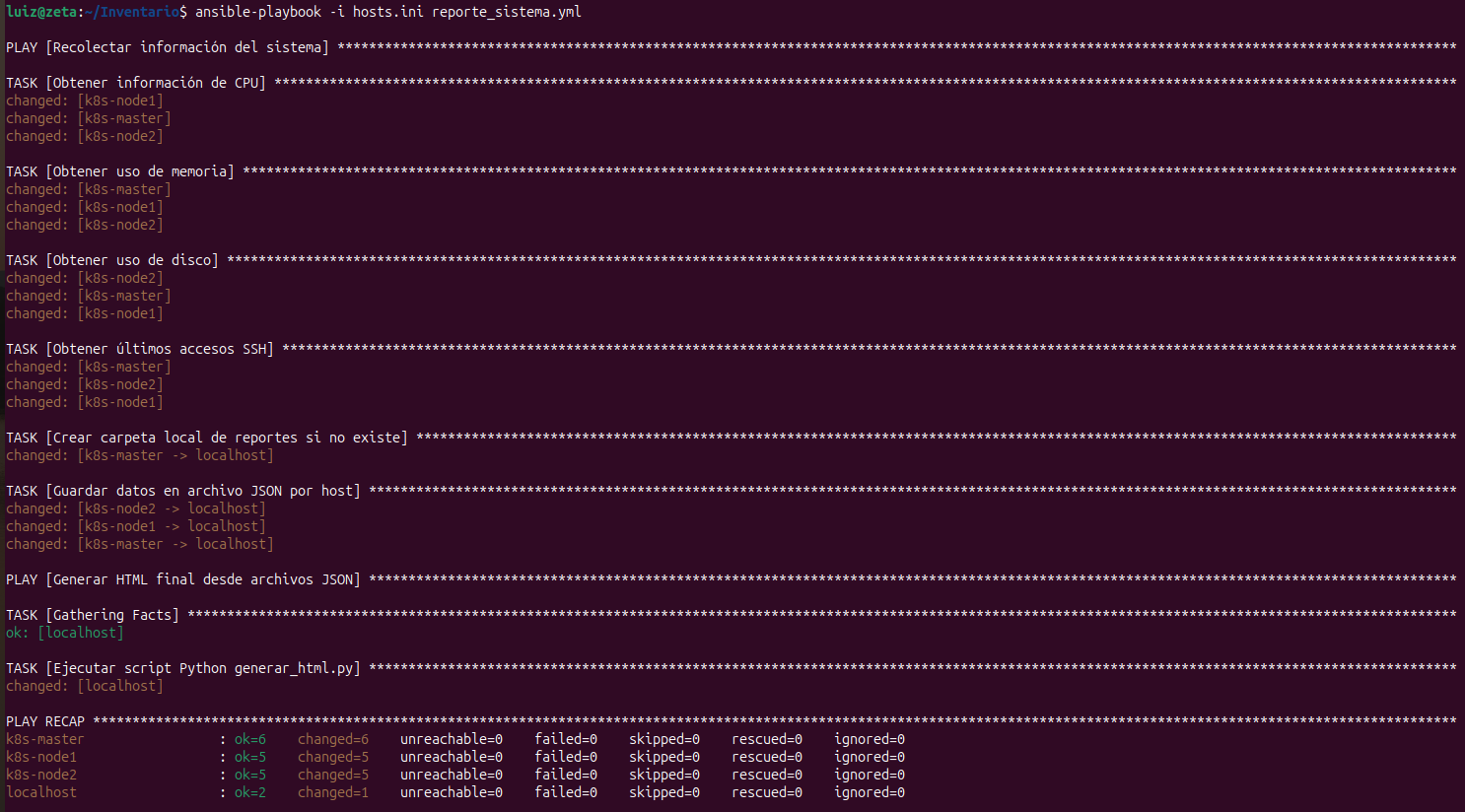Click changed=1 in the localhost recap row
Viewport: 1465px width, 812px height.
tap(333, 792)
